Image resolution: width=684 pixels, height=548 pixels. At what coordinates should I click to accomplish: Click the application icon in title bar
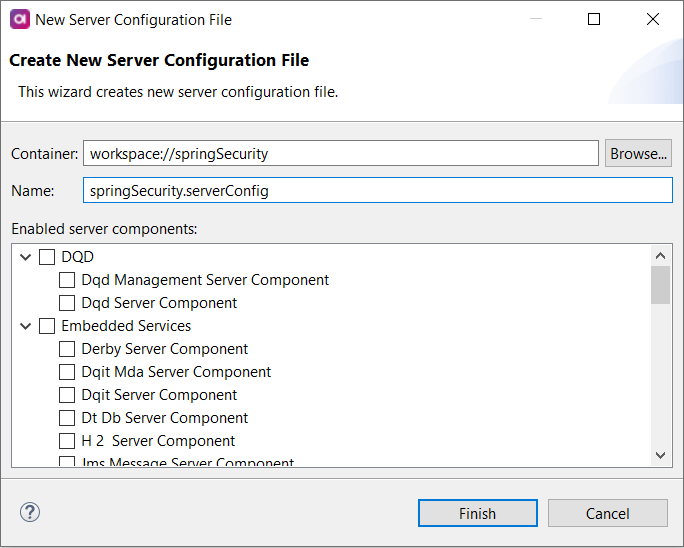19,19
